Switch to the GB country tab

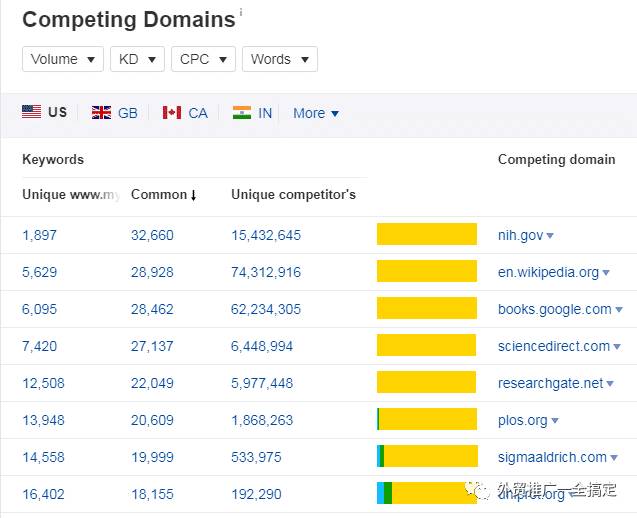pos(115,113)
